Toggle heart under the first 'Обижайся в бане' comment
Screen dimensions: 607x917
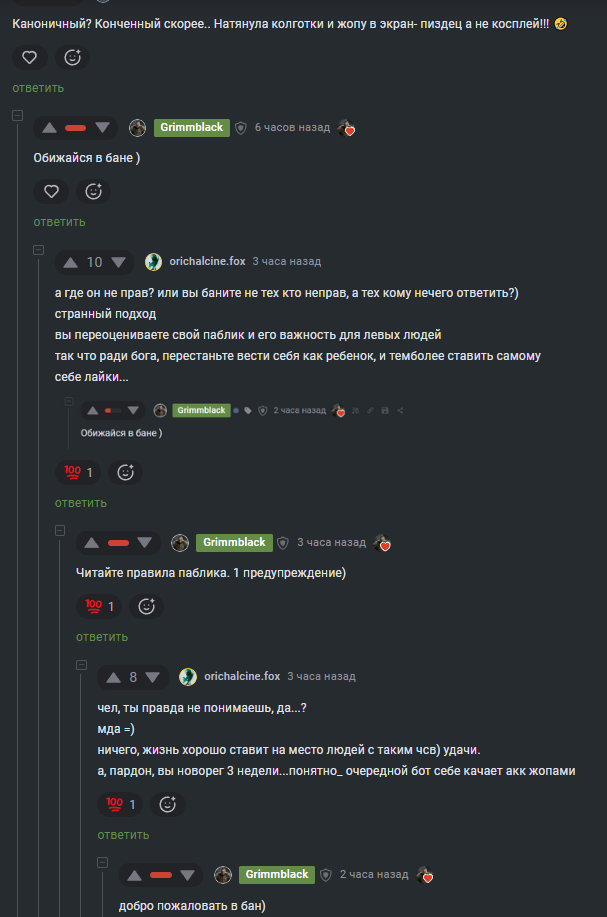tap(51, 191)
